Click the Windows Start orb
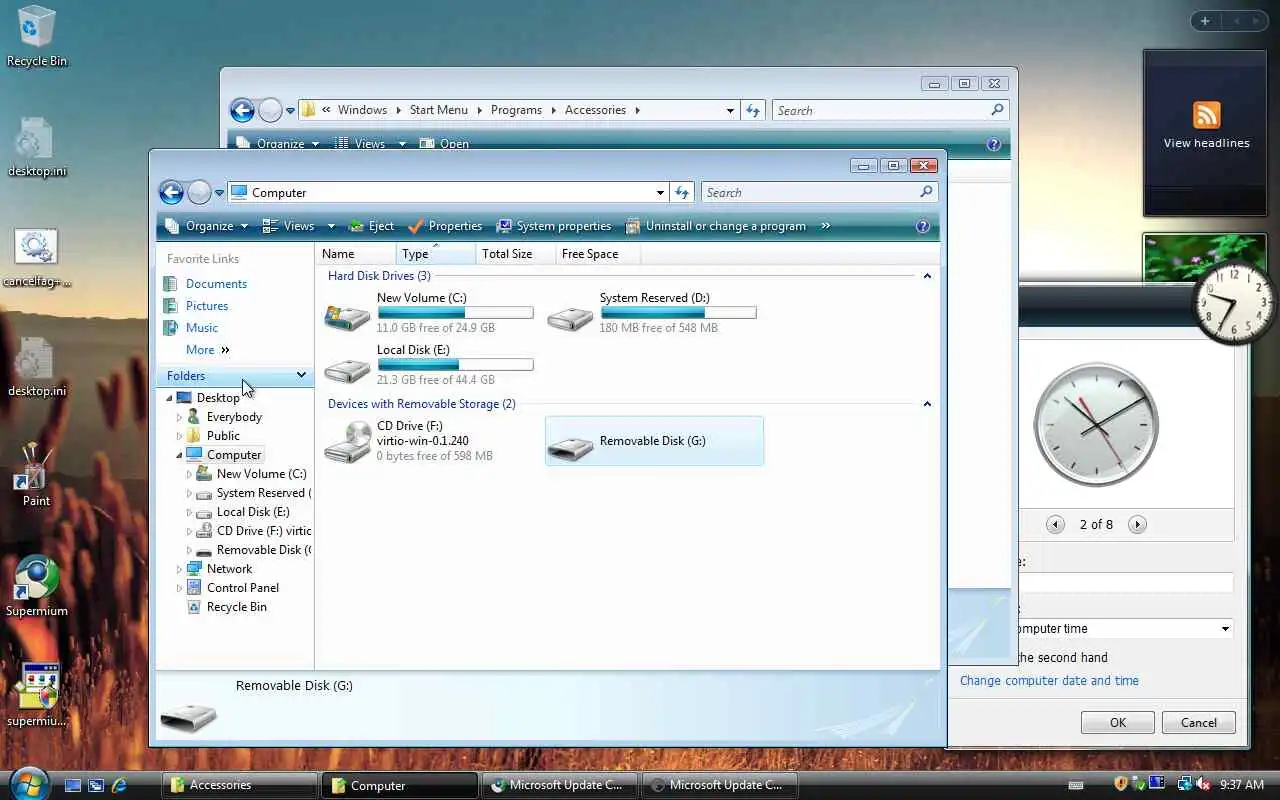The width and height of the screenshot is (1280, 800). coord(28,783)
